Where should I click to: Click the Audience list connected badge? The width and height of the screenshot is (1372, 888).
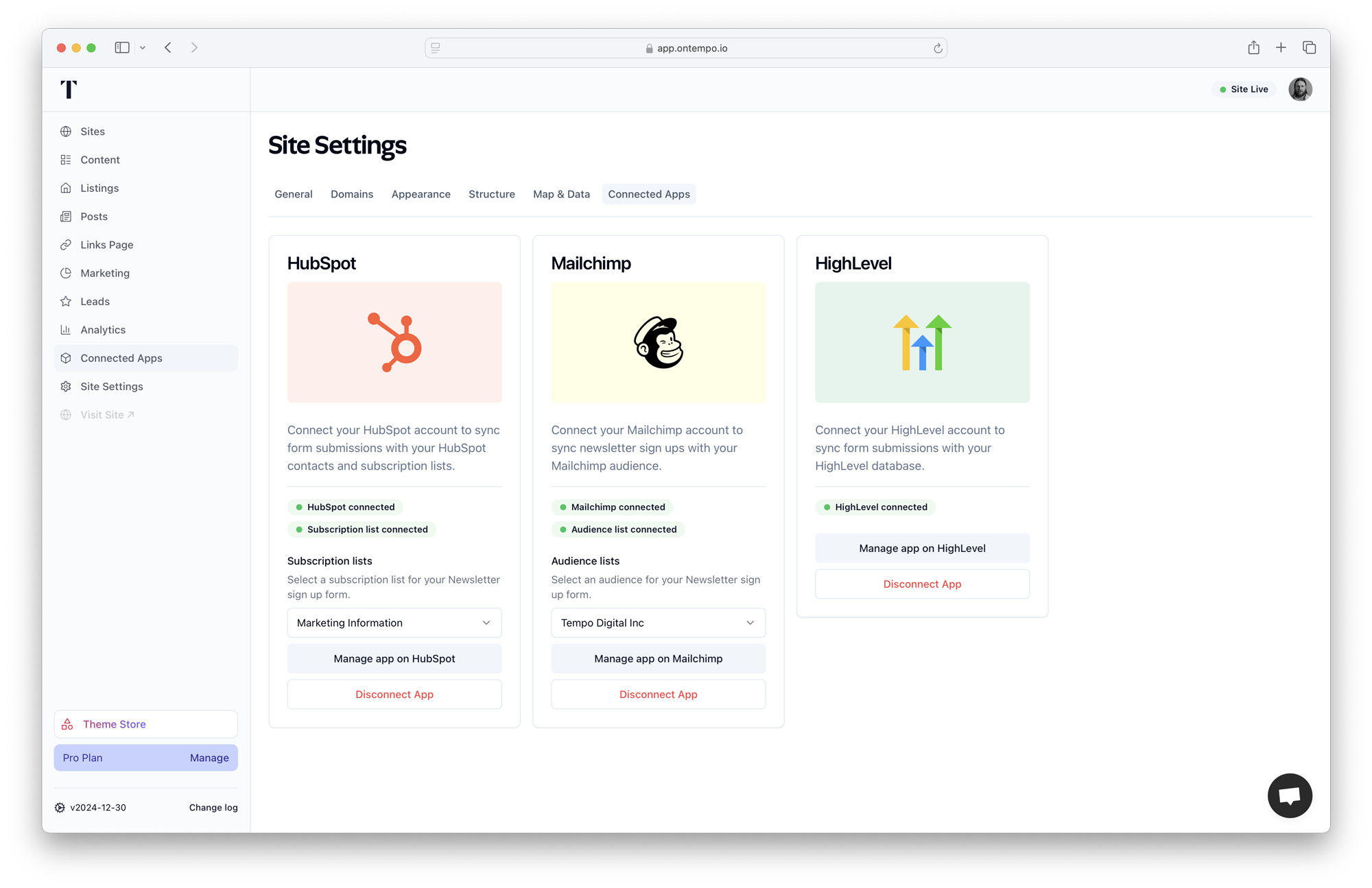[618, 529]
